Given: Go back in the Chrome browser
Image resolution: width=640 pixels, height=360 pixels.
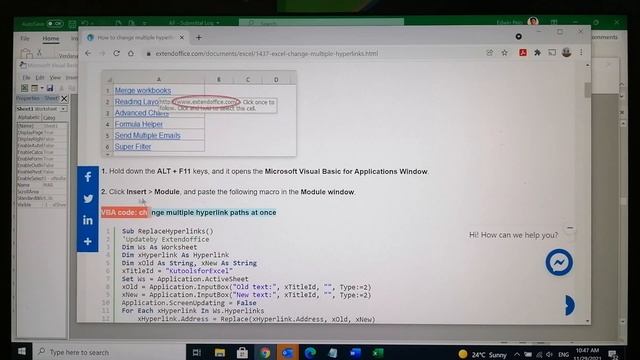Looking at the screenshot, I should 88,53.
